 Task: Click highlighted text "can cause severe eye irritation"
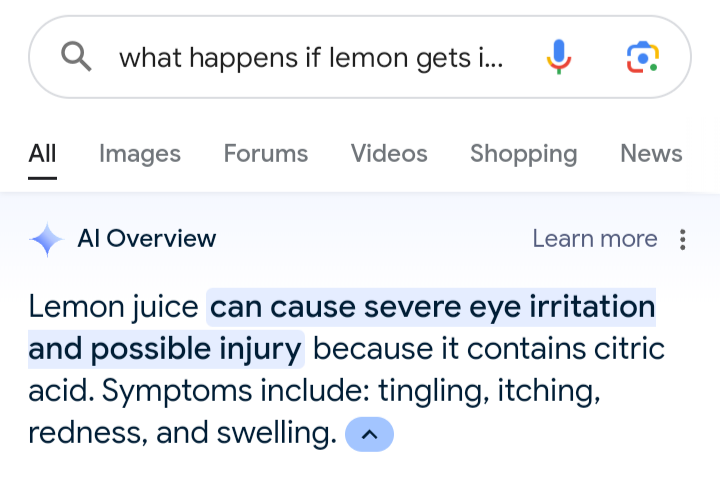tap(432, 306)
